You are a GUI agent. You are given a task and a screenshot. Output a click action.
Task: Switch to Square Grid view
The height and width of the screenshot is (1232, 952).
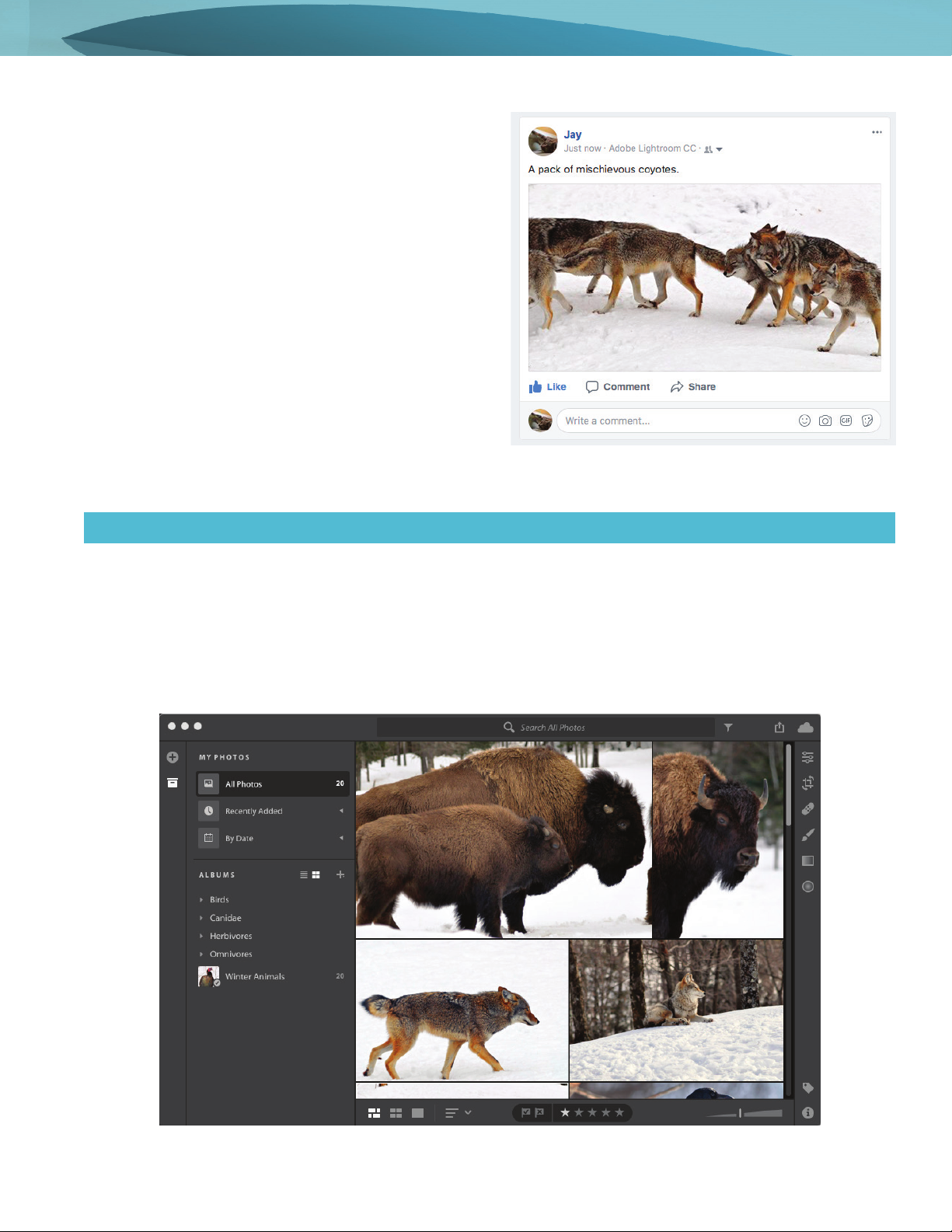point(396,1113)
